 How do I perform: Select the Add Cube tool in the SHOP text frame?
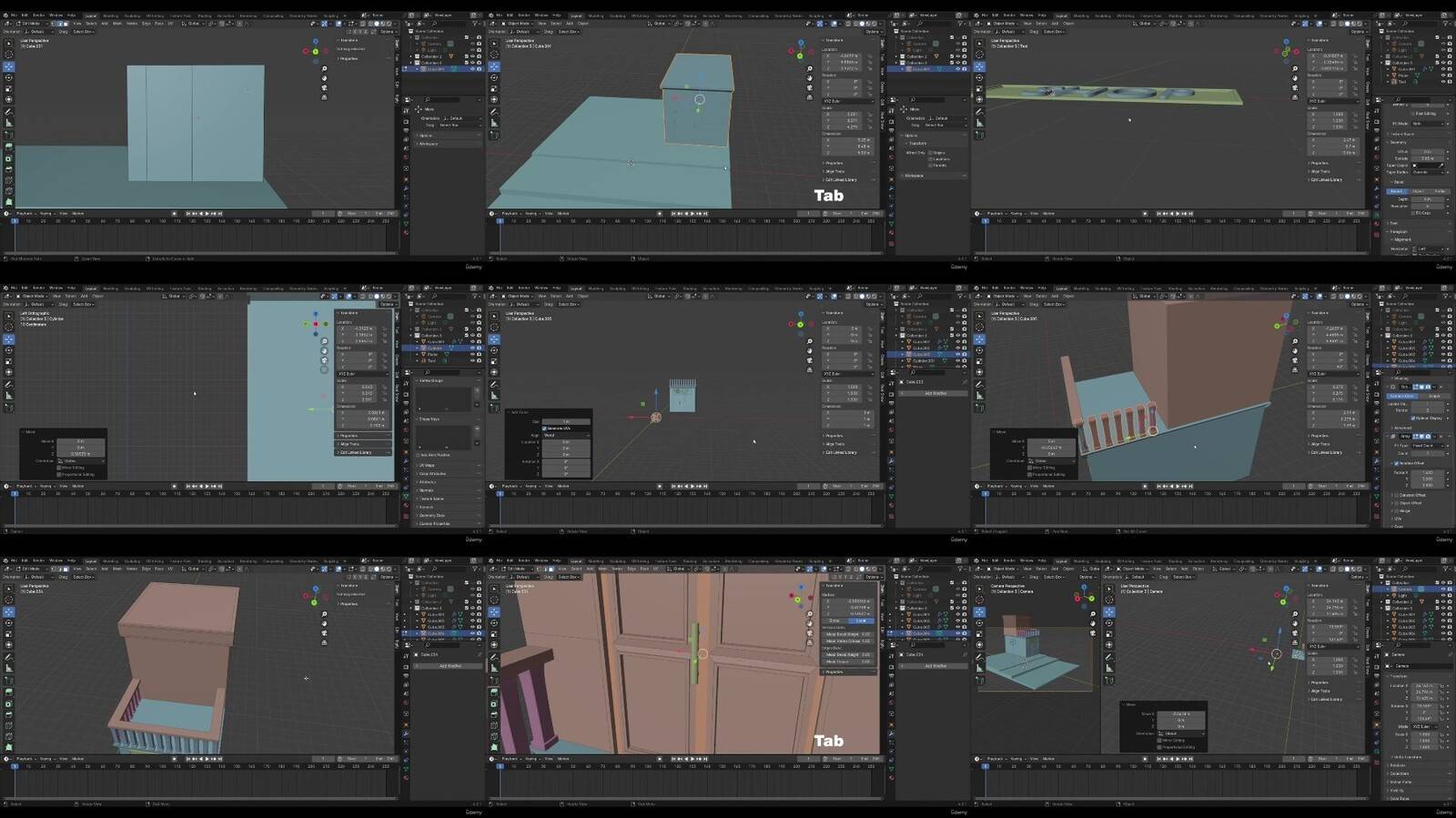979,135
